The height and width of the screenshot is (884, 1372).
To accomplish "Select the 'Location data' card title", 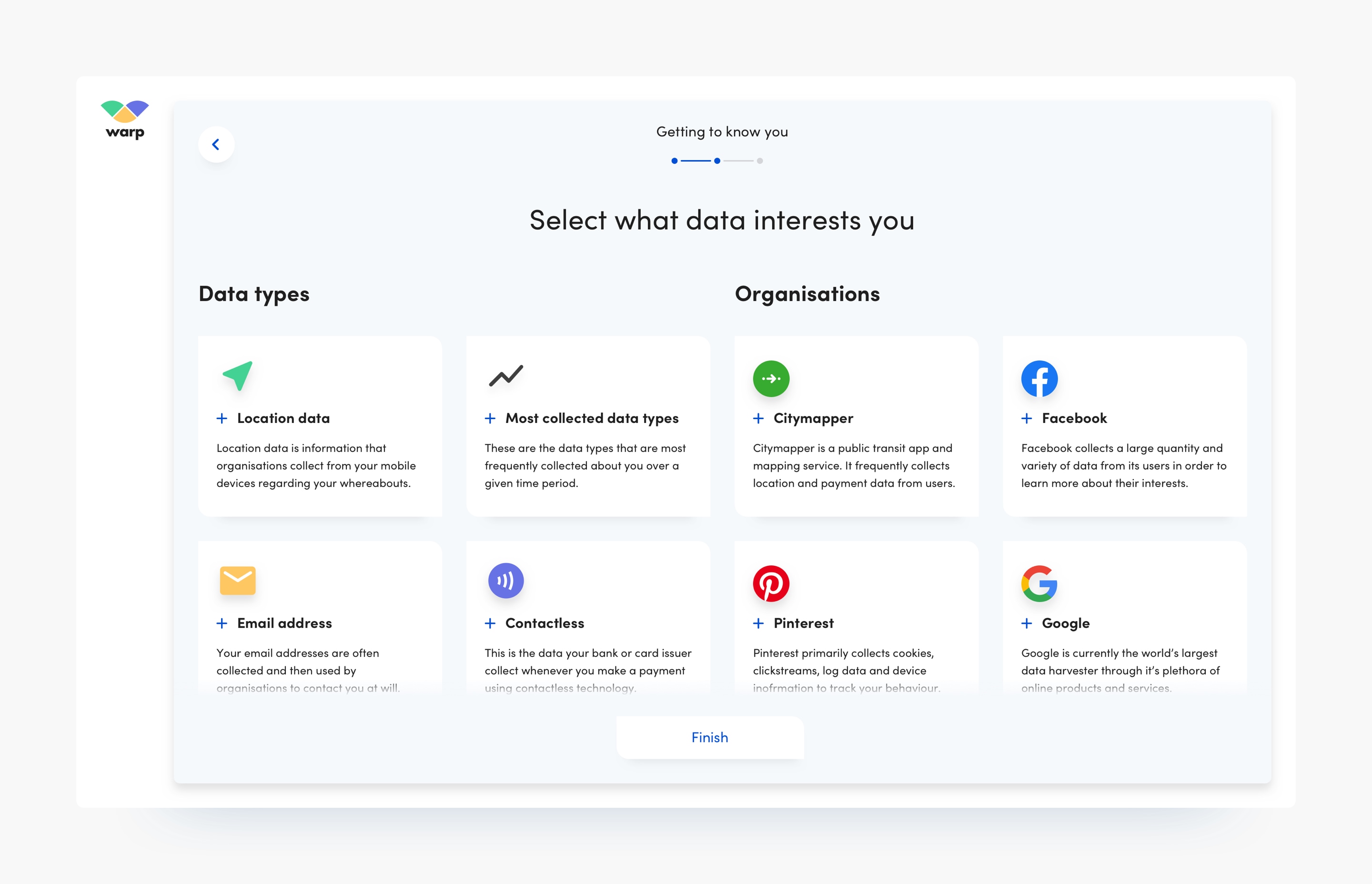I will tap(283, 419).
